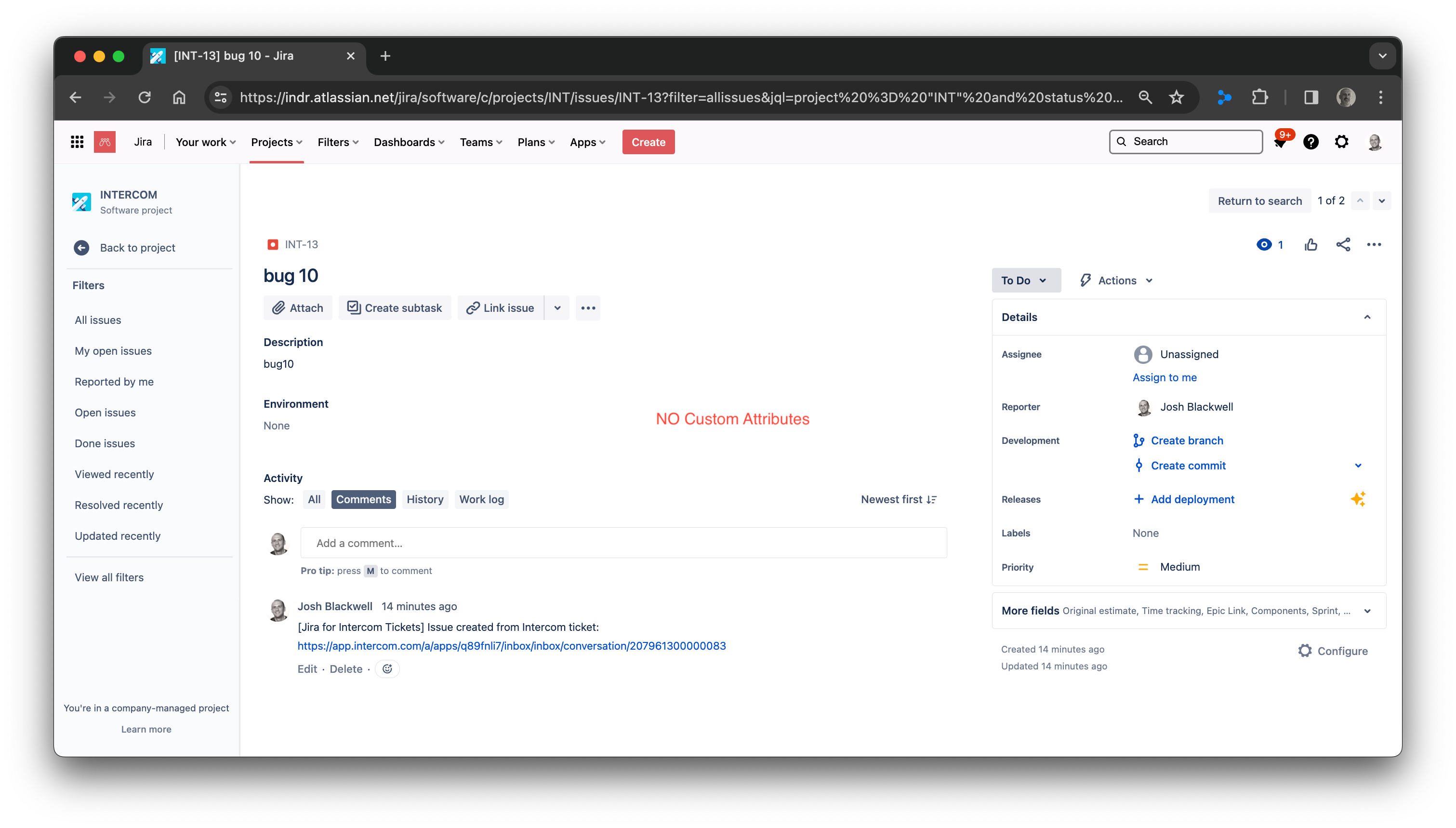Give feedback with the thumbs up vote icon
This screenshot has height=828, width=1456.
[x=1310, y=244]
